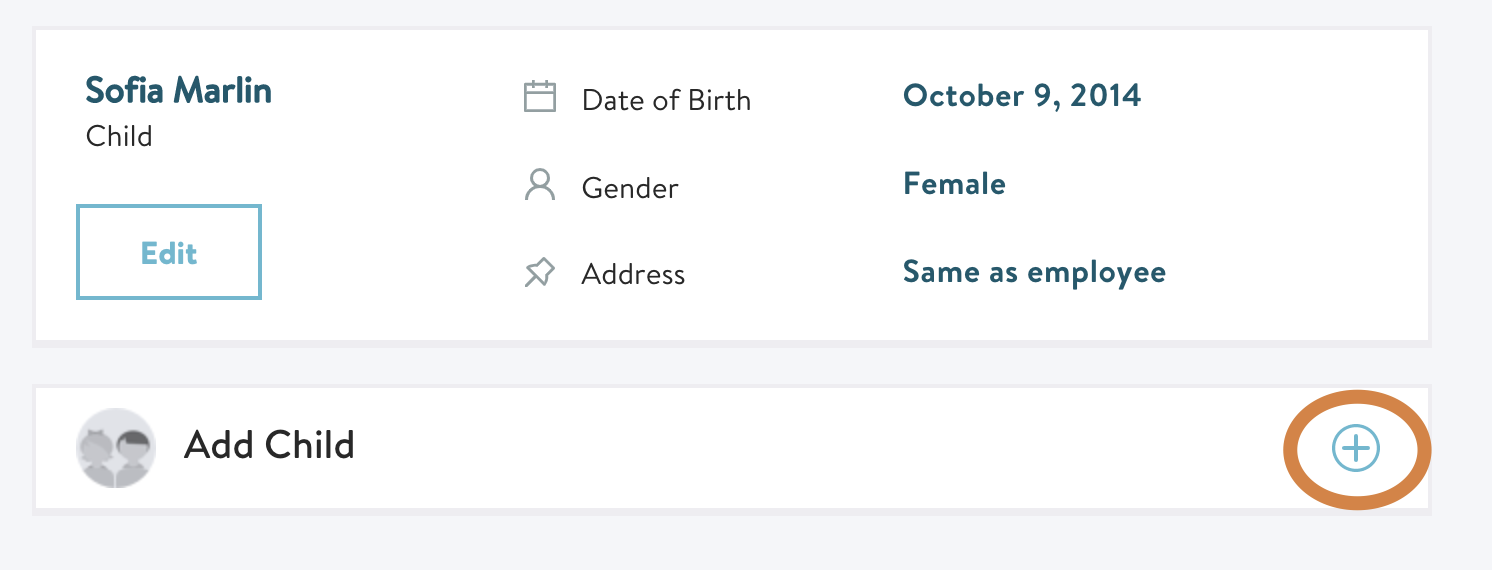Click the Gender field label
1492x570 pixels.
[630, 188]
